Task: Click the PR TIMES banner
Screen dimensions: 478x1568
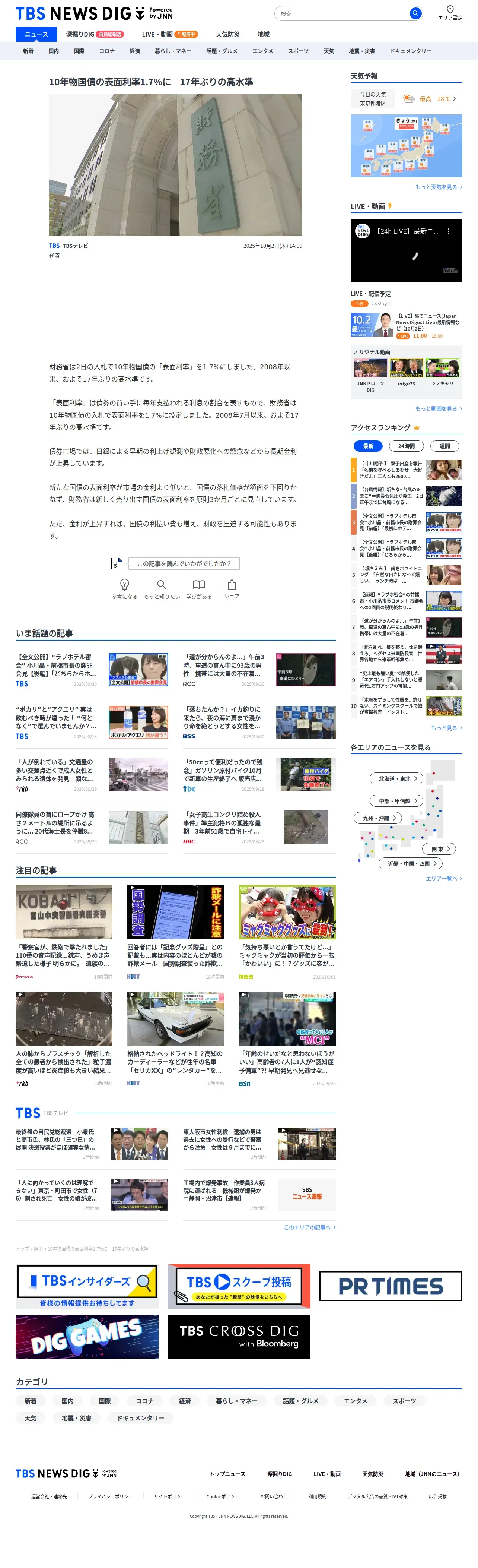Action: pyautogui.click(x=391, y=1286)
